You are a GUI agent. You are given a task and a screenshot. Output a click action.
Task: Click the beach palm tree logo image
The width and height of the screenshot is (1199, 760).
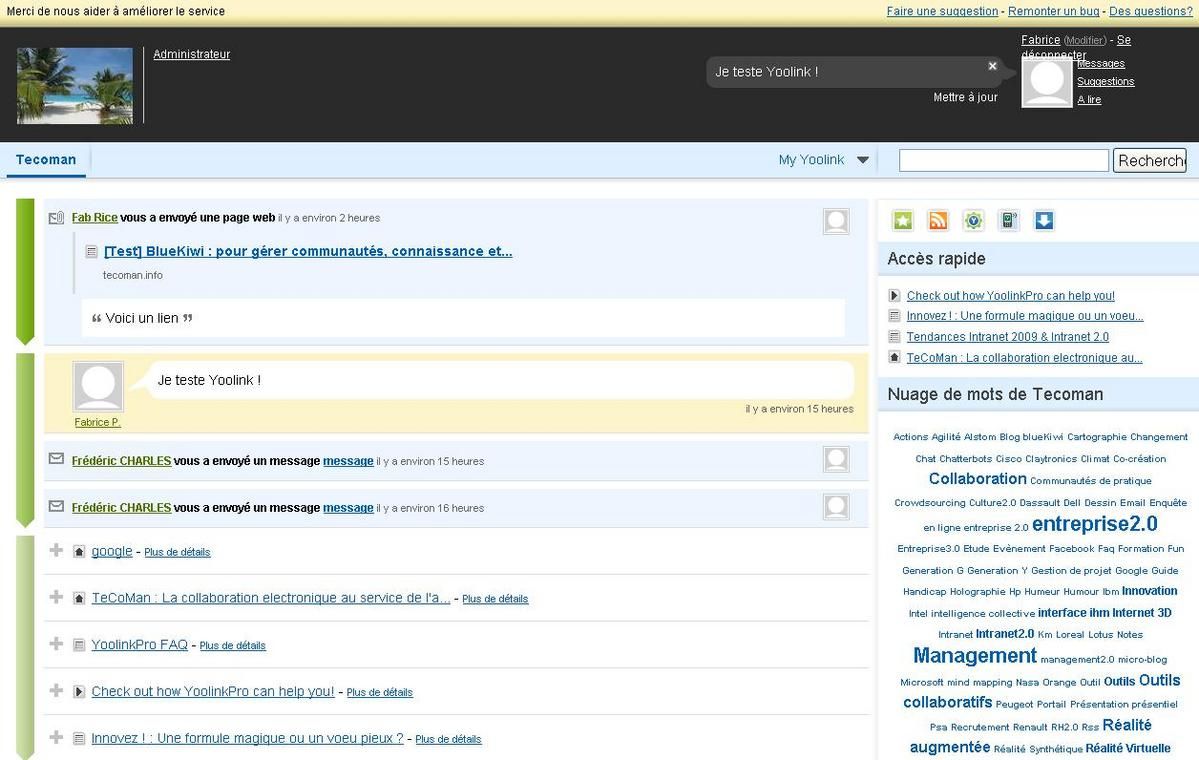pos(75,86)
